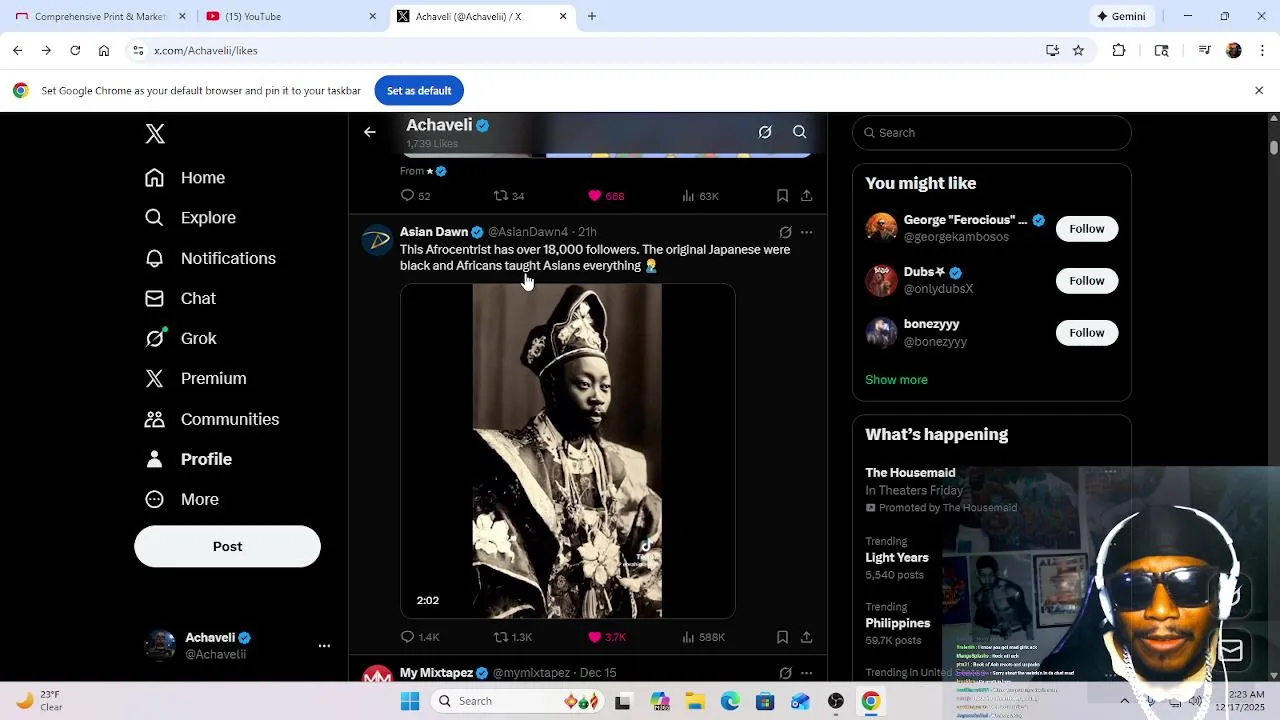Open a new browser tab
The image size is (1280, 720).
click(592, 16)
